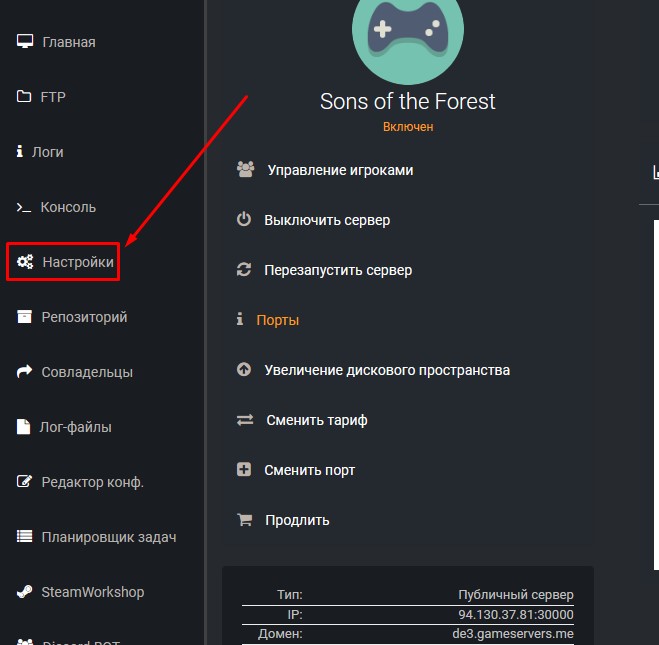Go to Редактор конф. page

[92, 482]
